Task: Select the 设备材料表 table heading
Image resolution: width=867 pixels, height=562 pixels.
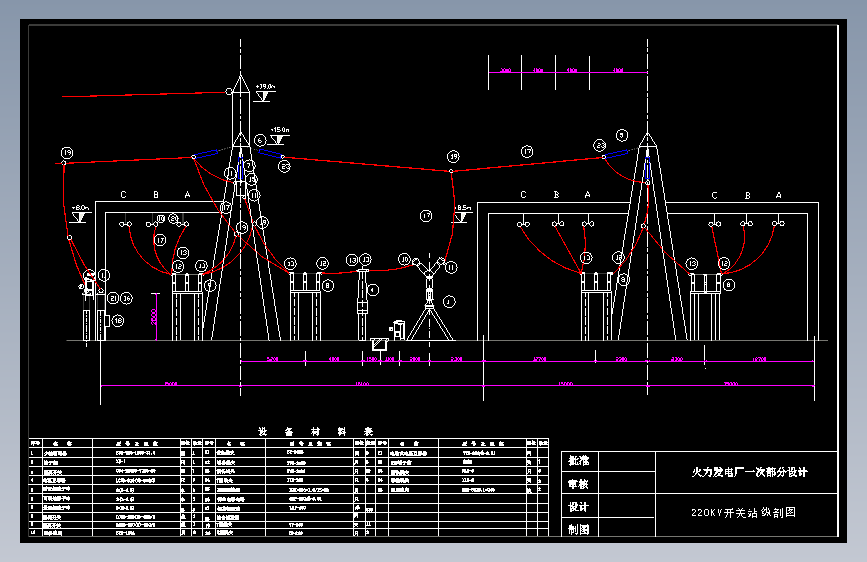Action: coord(316,431)
